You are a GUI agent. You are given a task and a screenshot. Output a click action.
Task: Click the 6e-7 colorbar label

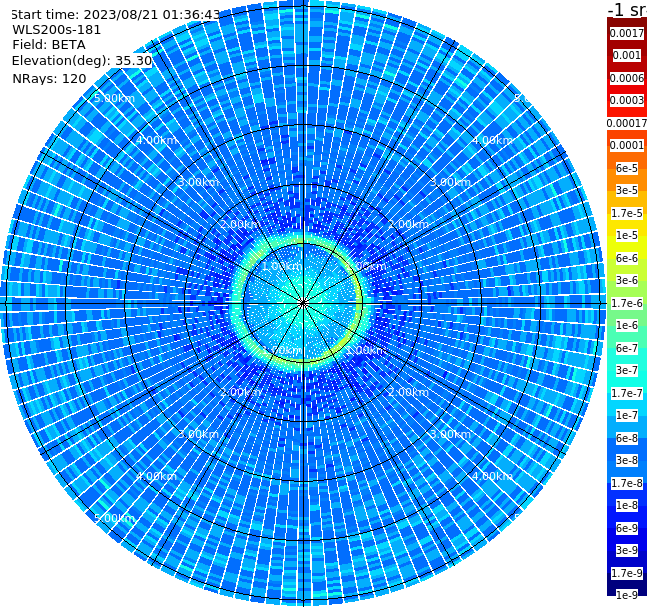point(627,348)
